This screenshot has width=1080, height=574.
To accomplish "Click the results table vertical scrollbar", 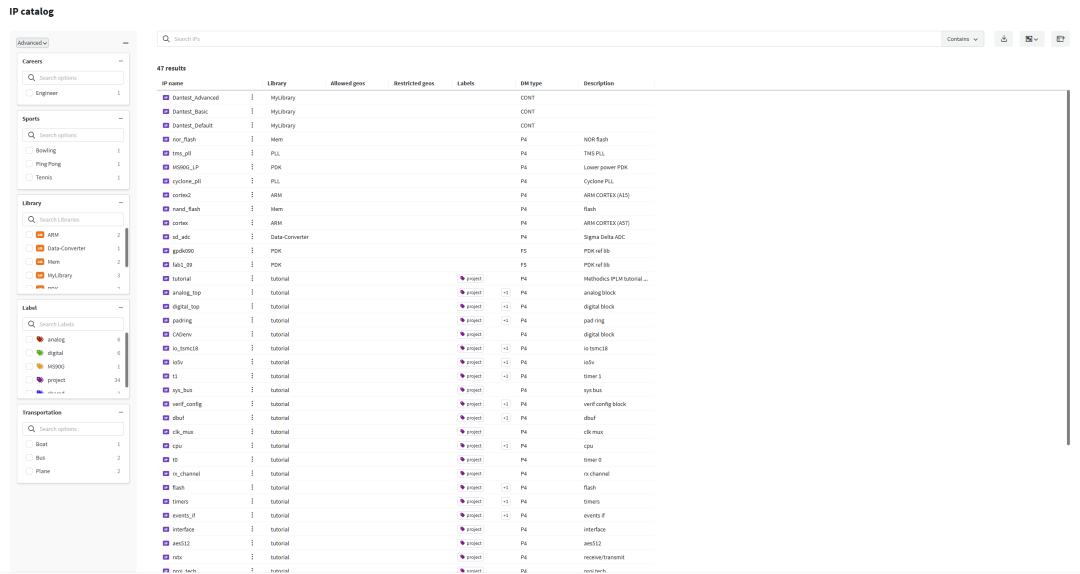I will pyautogui.click(x=1068, y=267).
